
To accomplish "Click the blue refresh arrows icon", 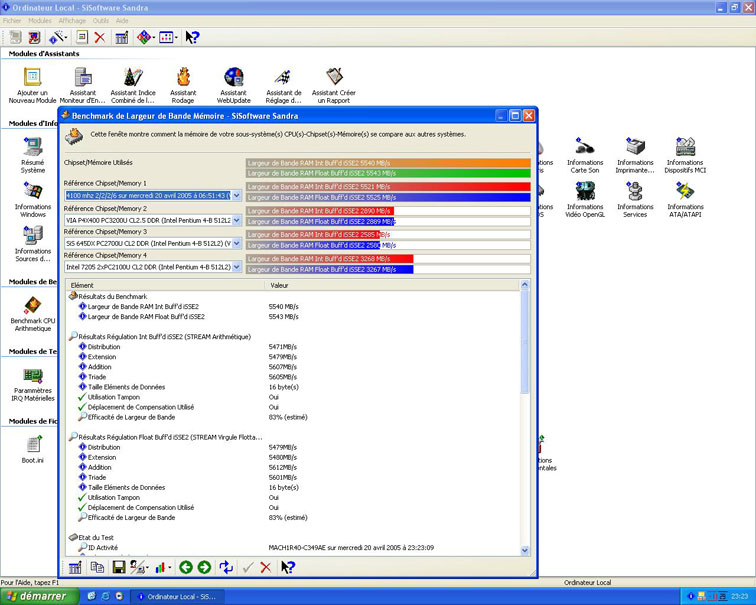I will [226, 567].
